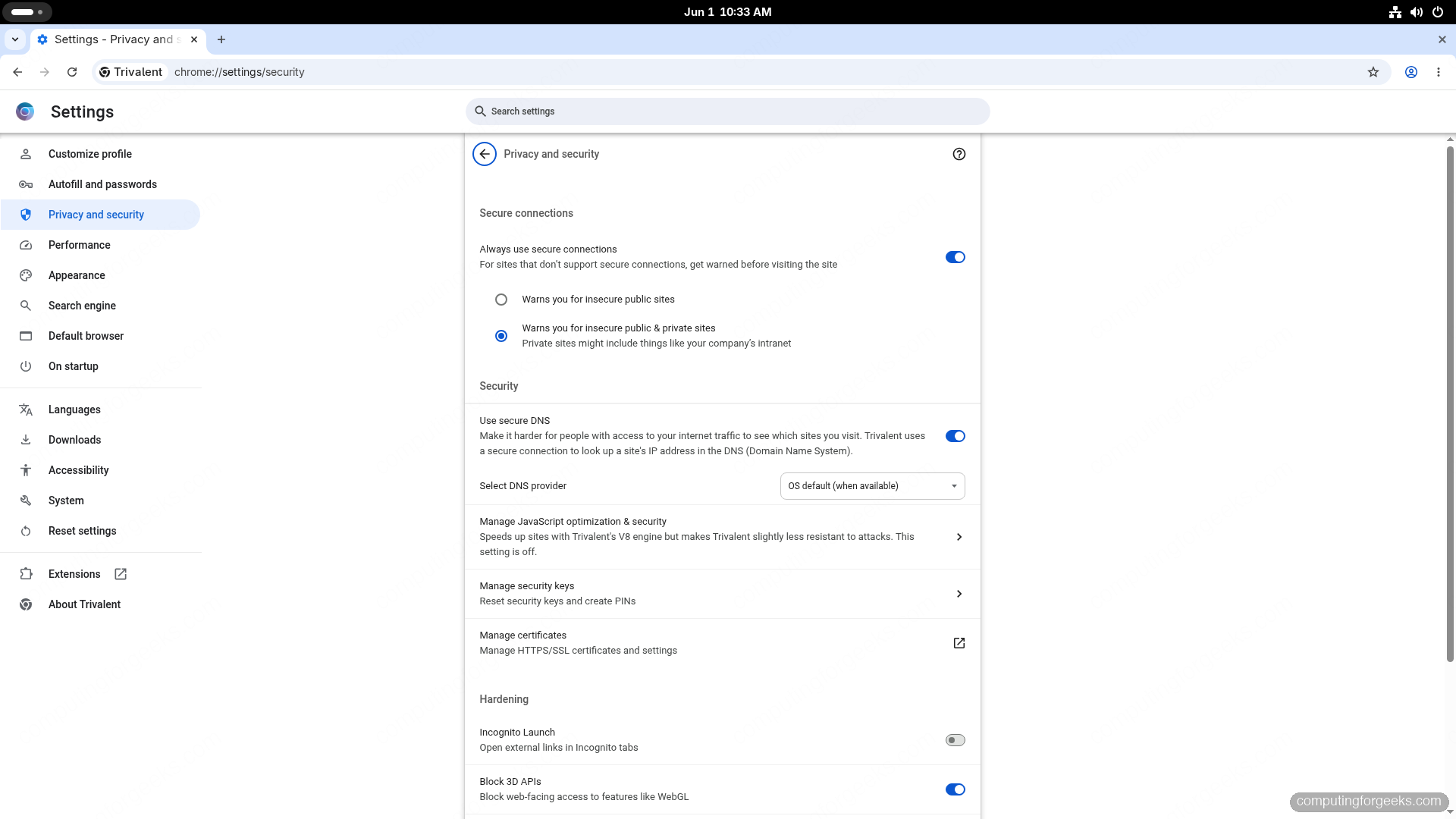Enable the Incognito Launch toggle
This screenshot has height=819, width=1456.
(x=955, y=740)
